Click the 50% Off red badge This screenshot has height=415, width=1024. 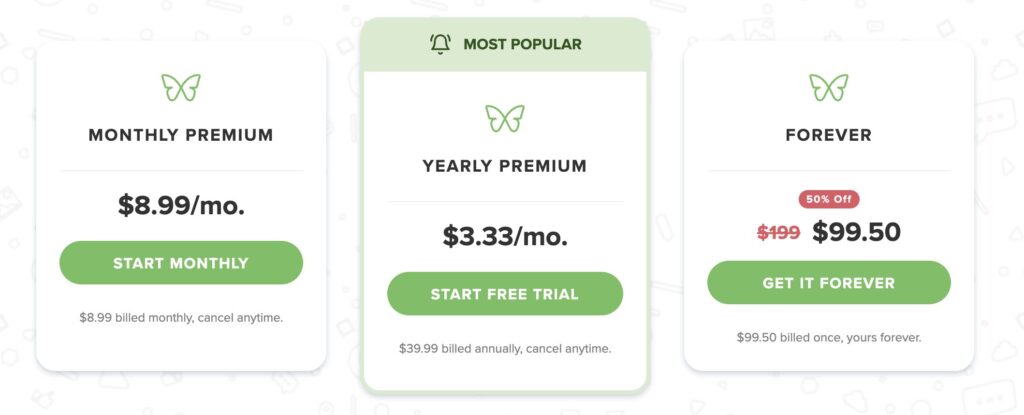click(829, 199)
